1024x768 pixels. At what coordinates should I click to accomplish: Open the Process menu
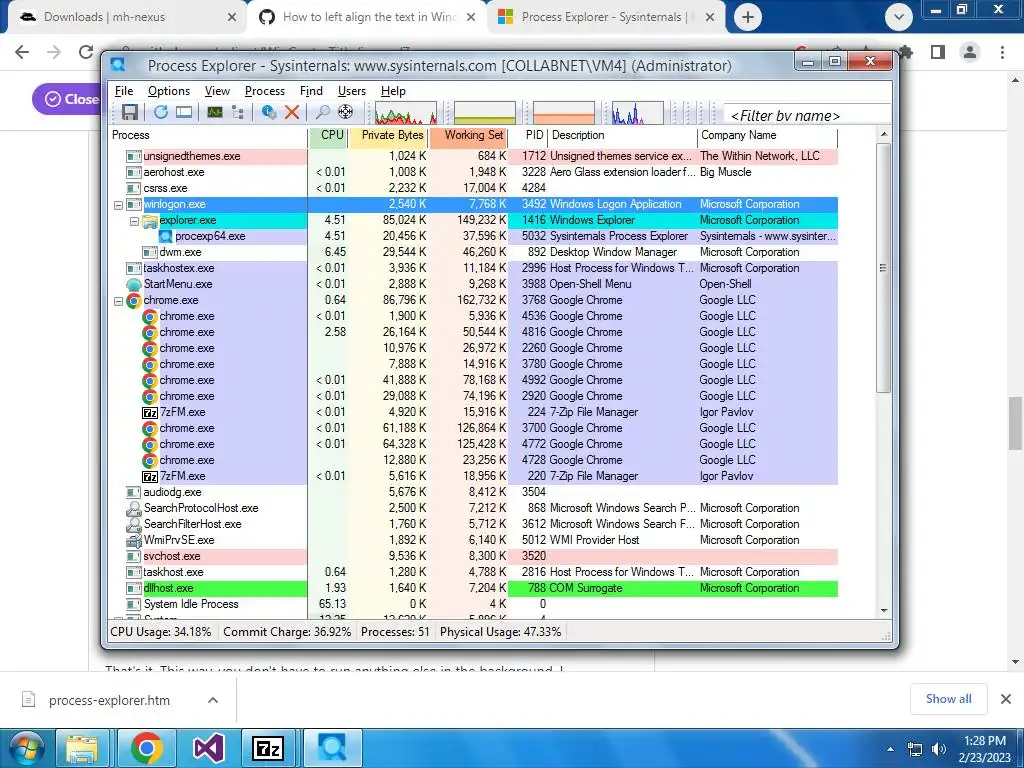[264, 91]
